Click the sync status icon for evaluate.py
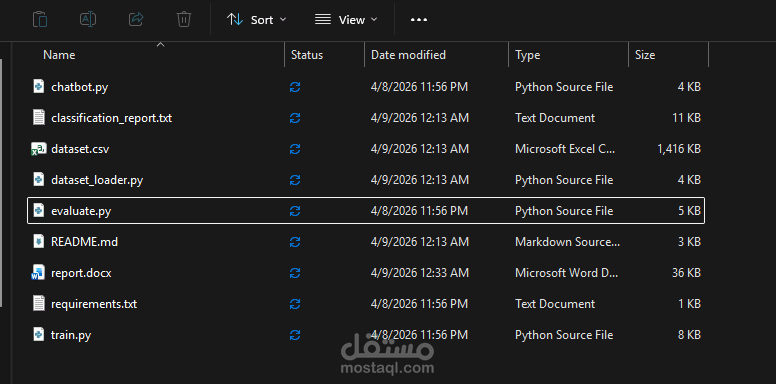Viewport: 776px width, 384px height. [x=295, y=211]
